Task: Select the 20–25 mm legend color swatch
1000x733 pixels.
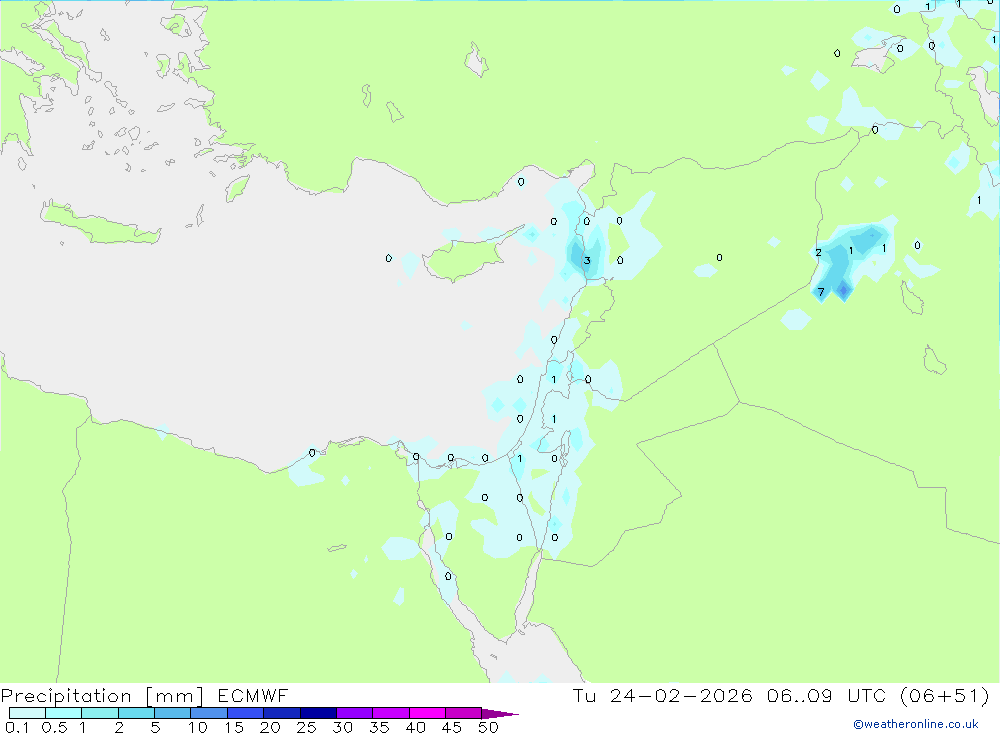Action: (281, 713)
